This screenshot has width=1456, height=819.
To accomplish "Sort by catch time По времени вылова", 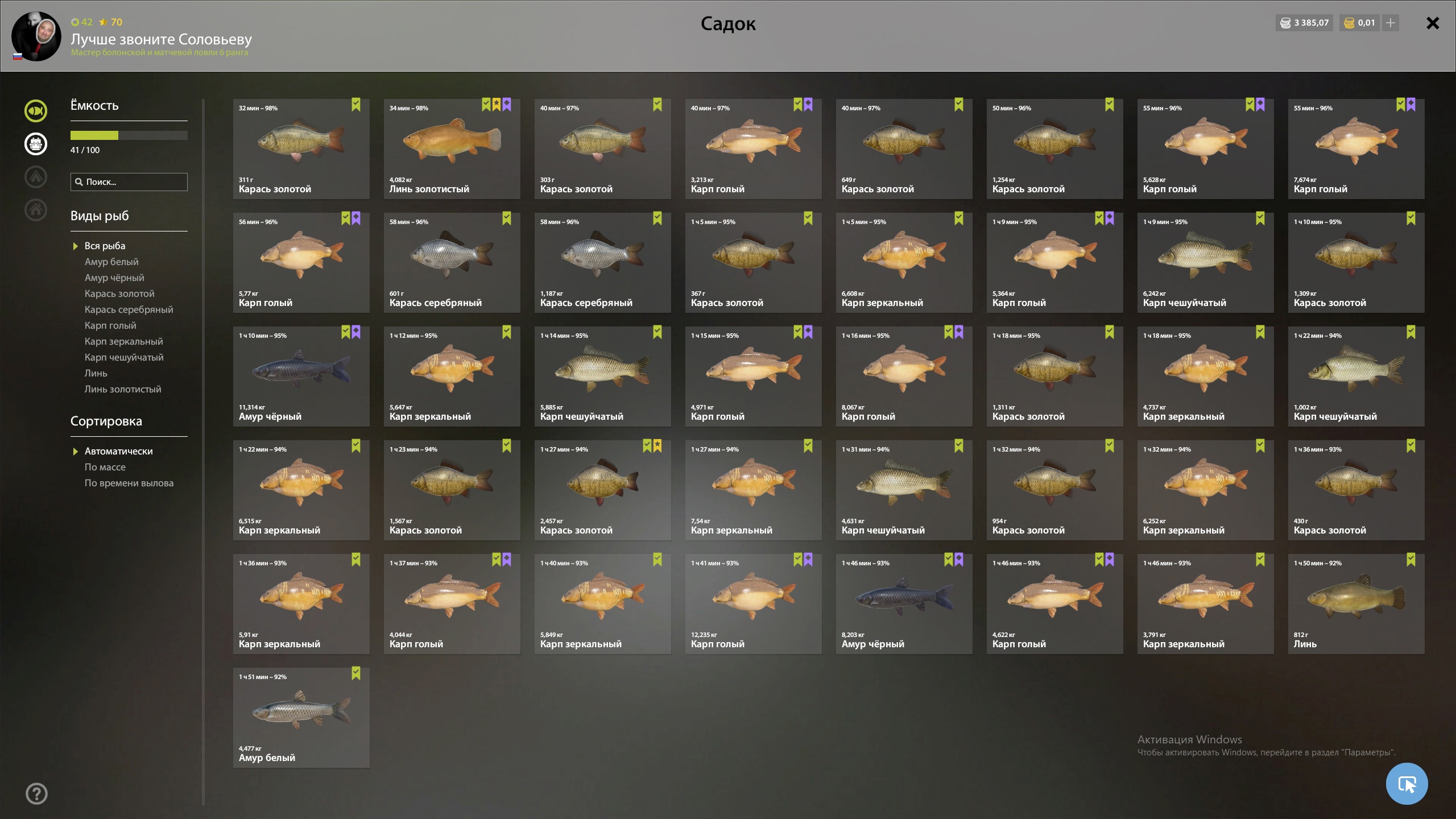I will click(x=129, y=483).
